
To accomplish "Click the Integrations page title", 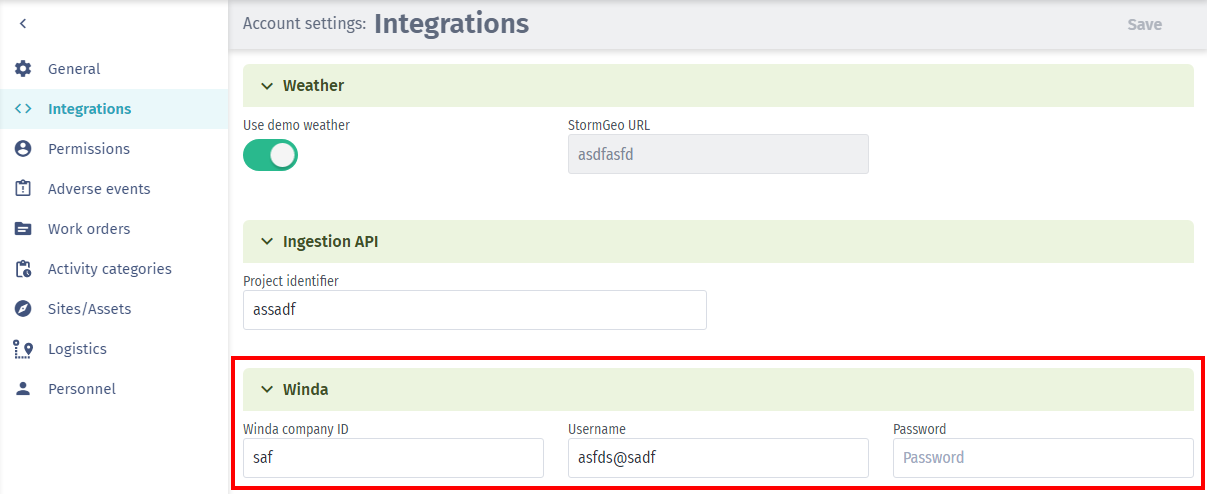I will (x=451, y=23).
